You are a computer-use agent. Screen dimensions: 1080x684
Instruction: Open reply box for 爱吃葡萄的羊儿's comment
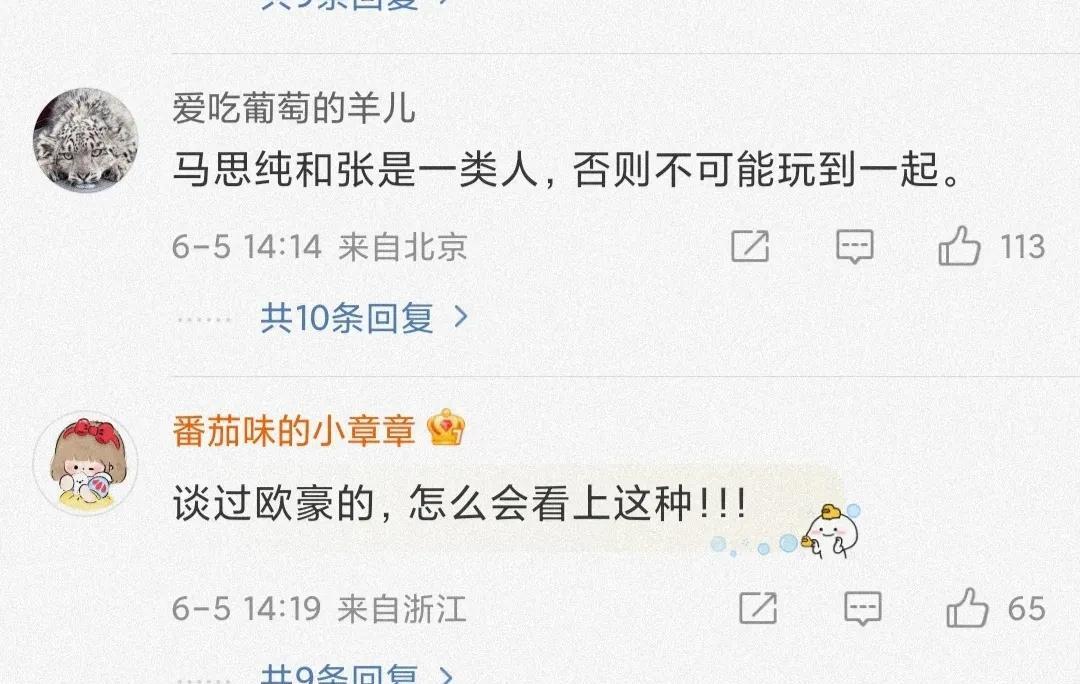[855, 246]
